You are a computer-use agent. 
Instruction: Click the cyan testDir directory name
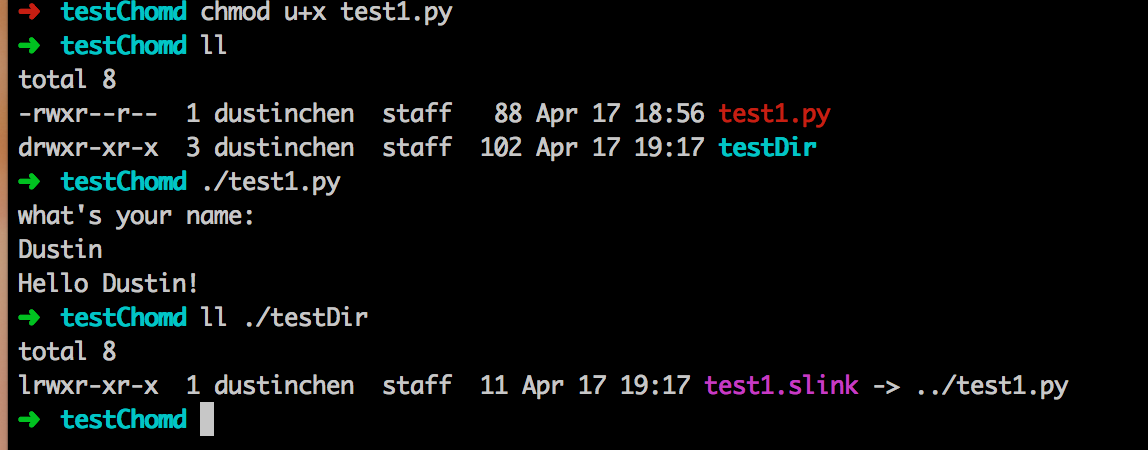[x=767, y=148]
